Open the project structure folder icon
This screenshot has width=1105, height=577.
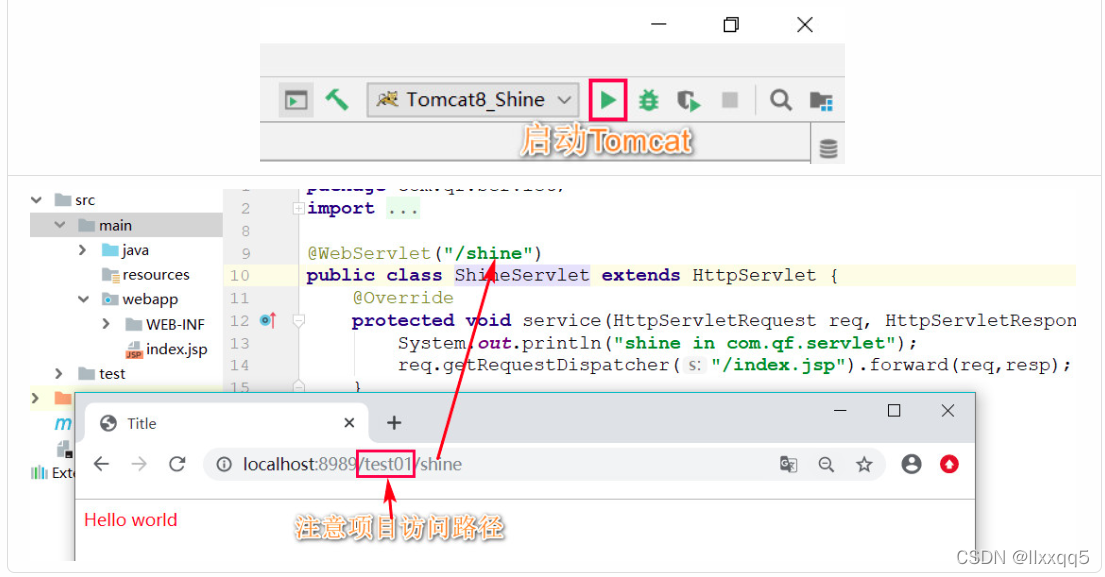click(x=821, y=101)
